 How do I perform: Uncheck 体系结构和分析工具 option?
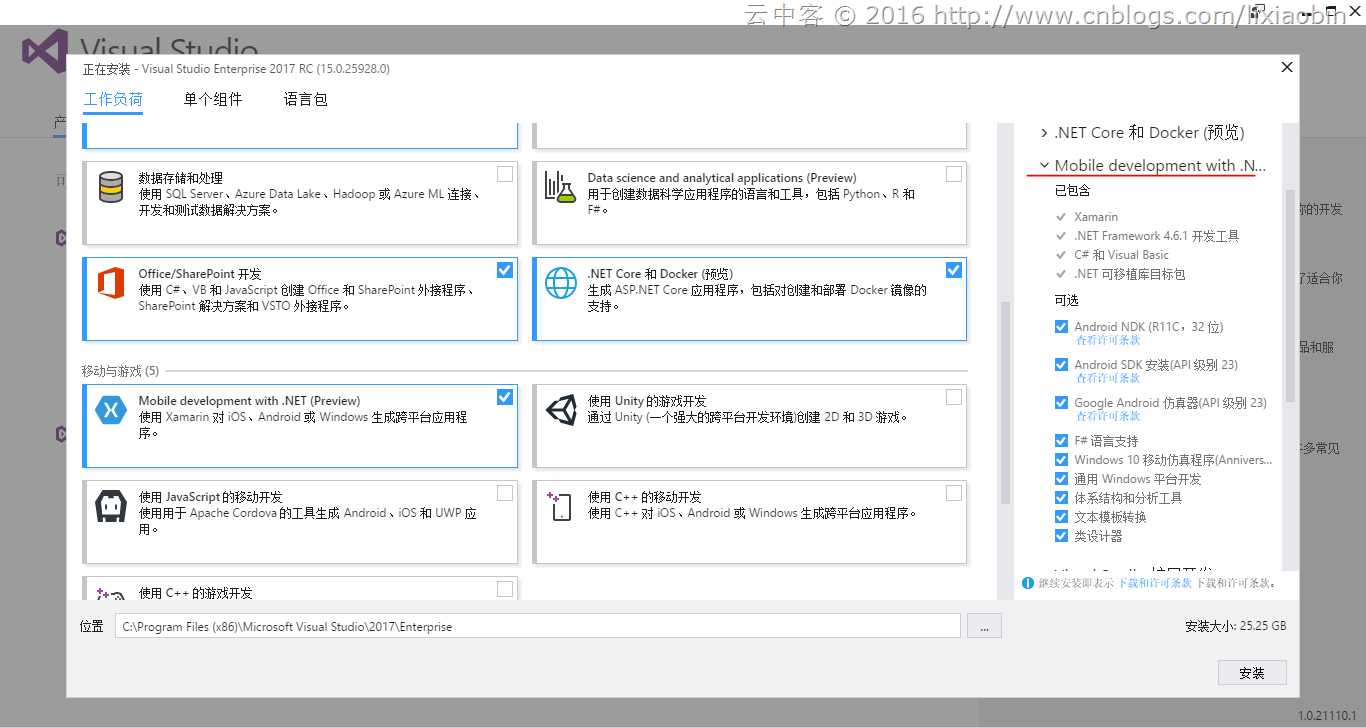pos(1061,498)
